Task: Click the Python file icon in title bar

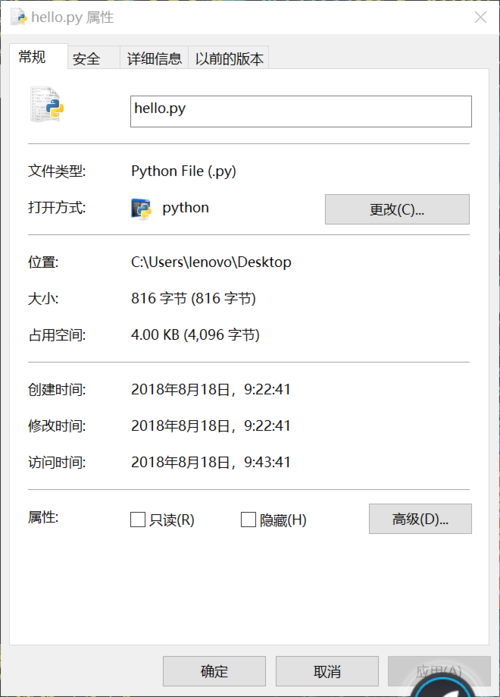Action: 20,17
